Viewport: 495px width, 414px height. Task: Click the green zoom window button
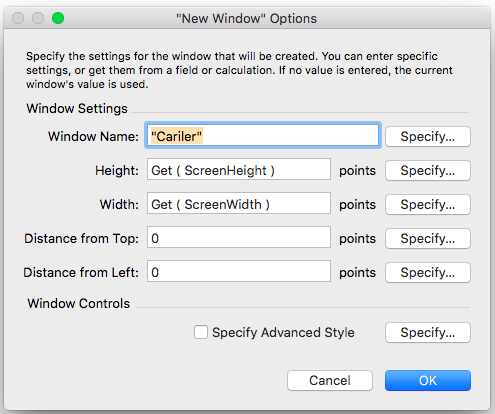tap(58, 18)
